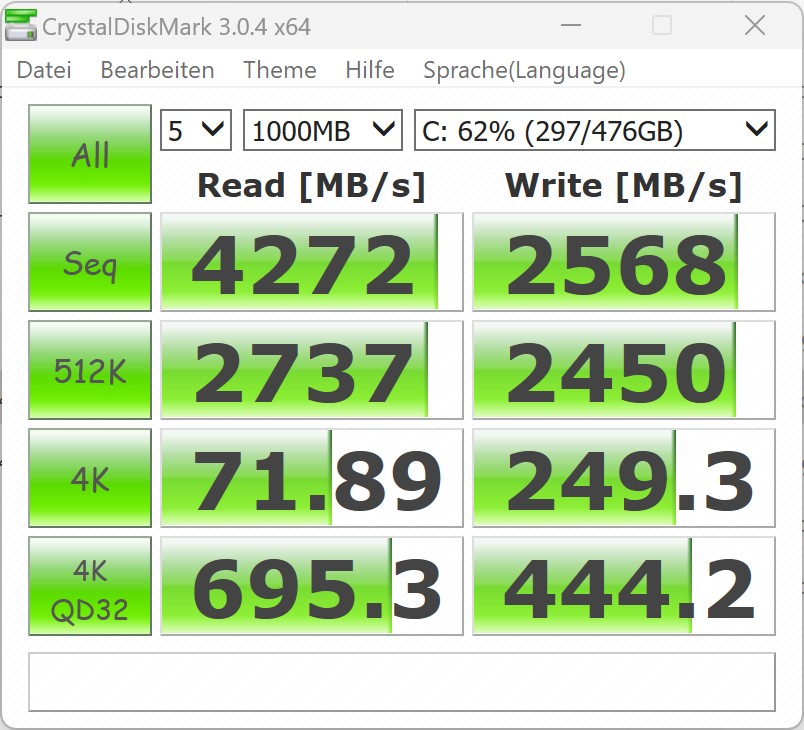
Task: Expand the 1000MB test size dropdown
Action: 323,130
